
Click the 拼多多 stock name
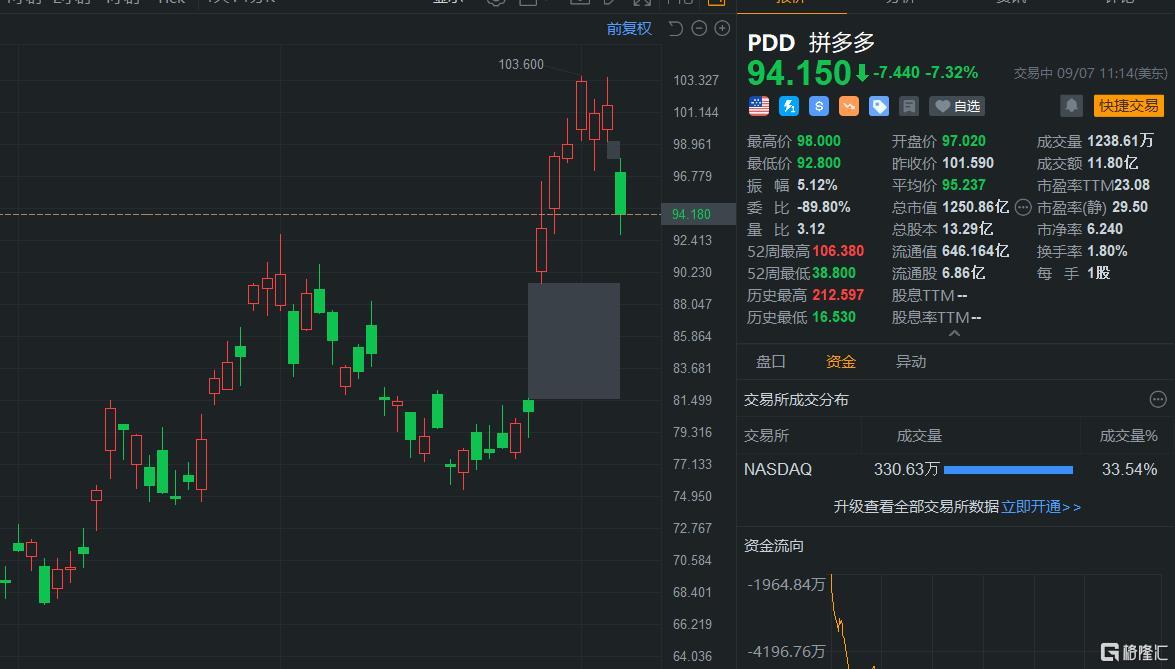842,43
